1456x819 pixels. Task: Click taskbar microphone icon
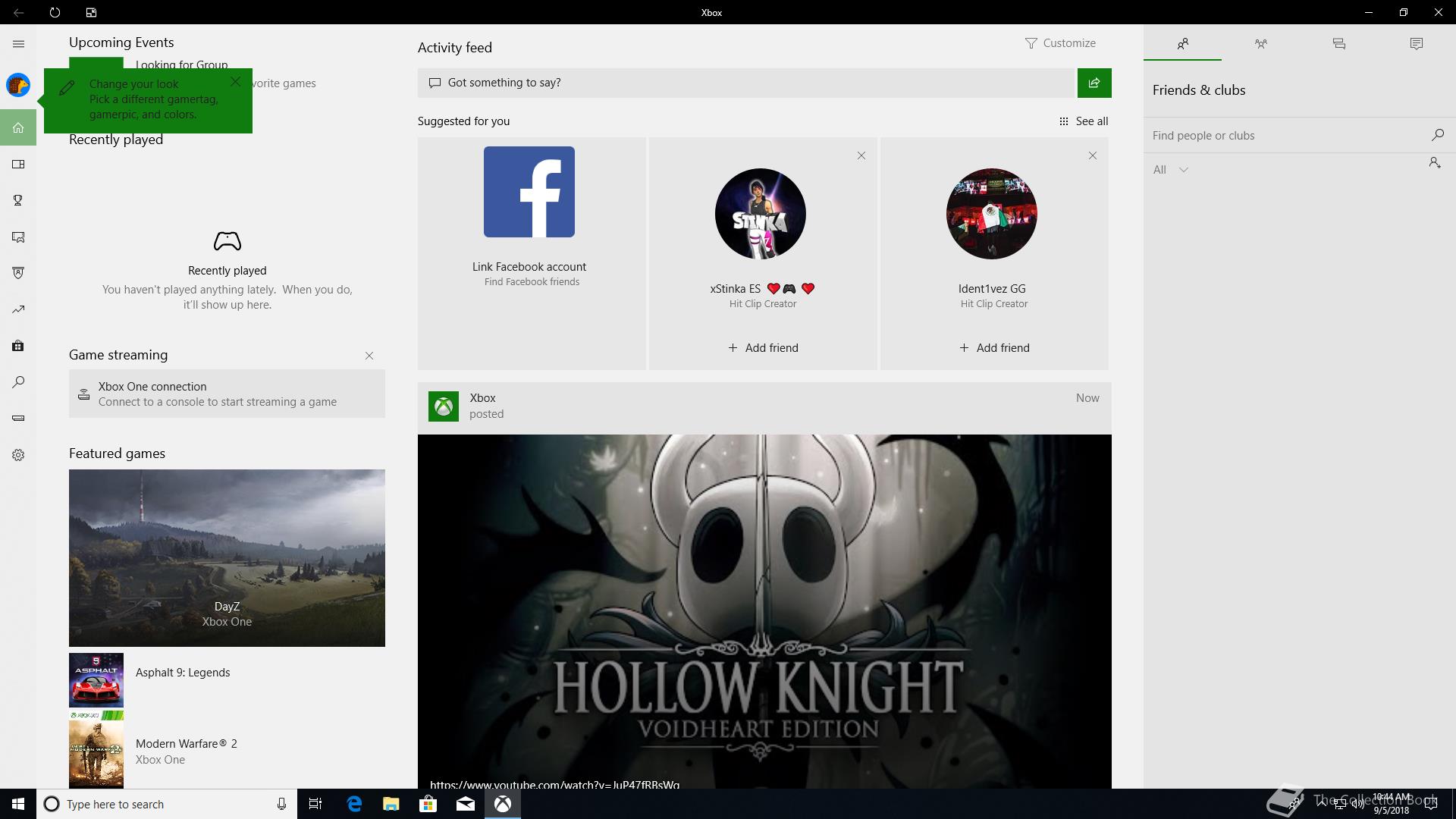pyautogui.click(x=281, y=804)
